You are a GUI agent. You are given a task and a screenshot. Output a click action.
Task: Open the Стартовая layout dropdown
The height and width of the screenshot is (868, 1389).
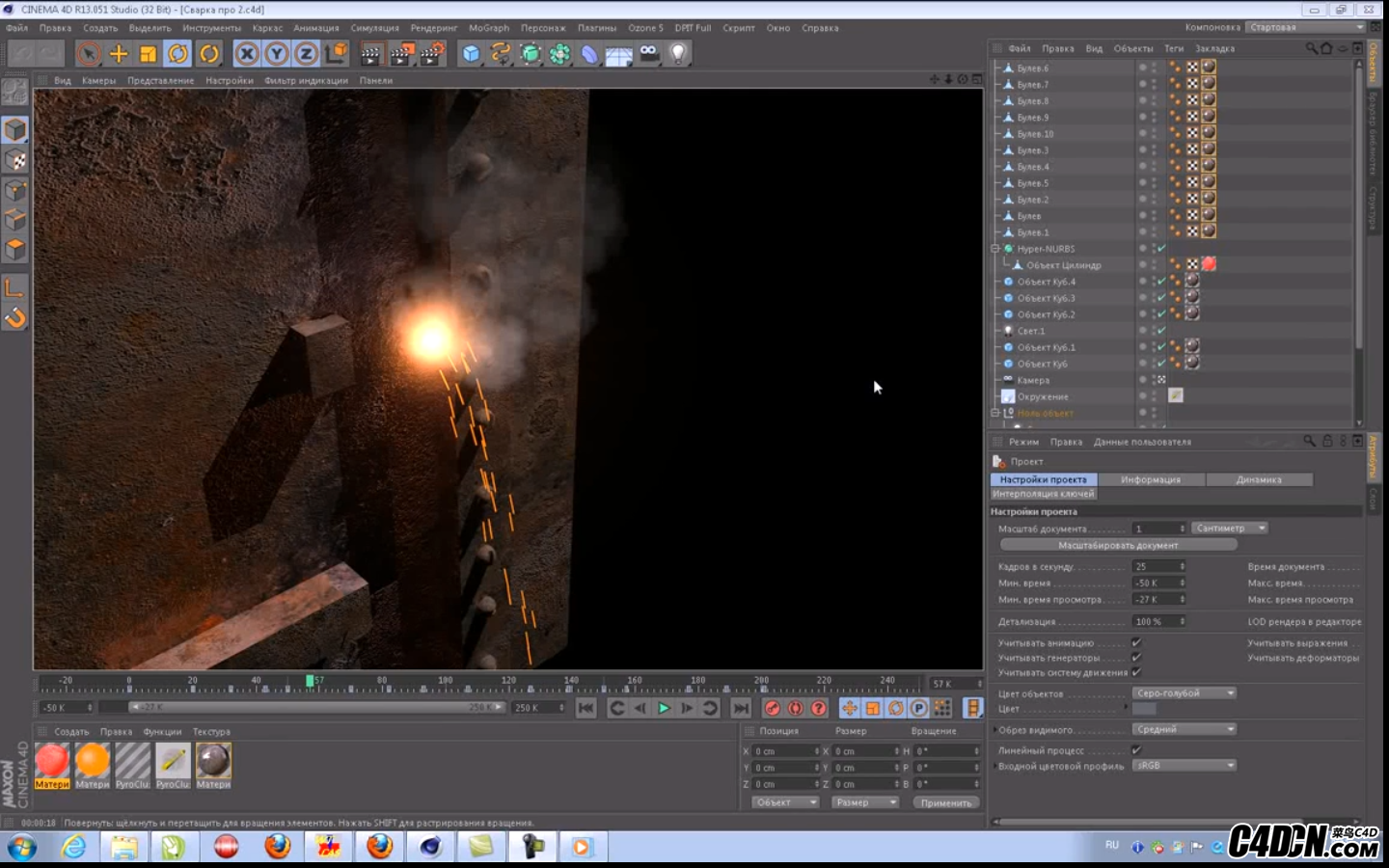click(1306, 27)
